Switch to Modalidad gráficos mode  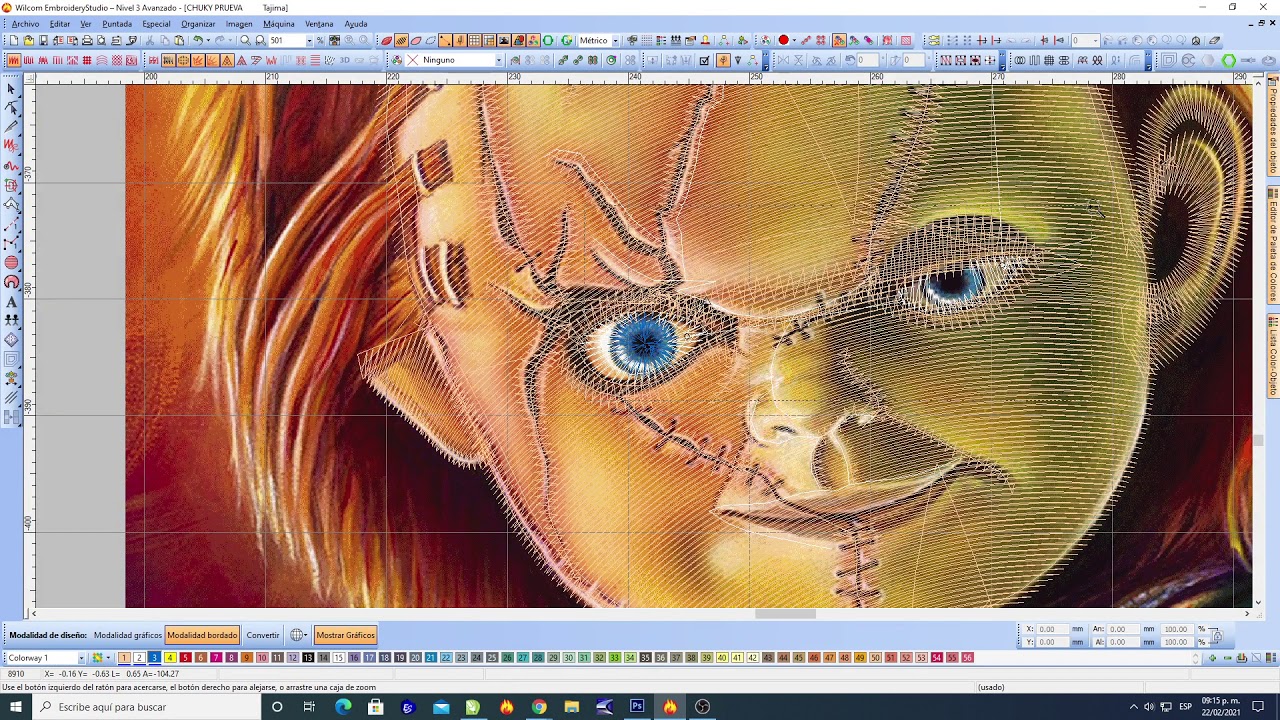pyautogui.click(x=127, y=635)
